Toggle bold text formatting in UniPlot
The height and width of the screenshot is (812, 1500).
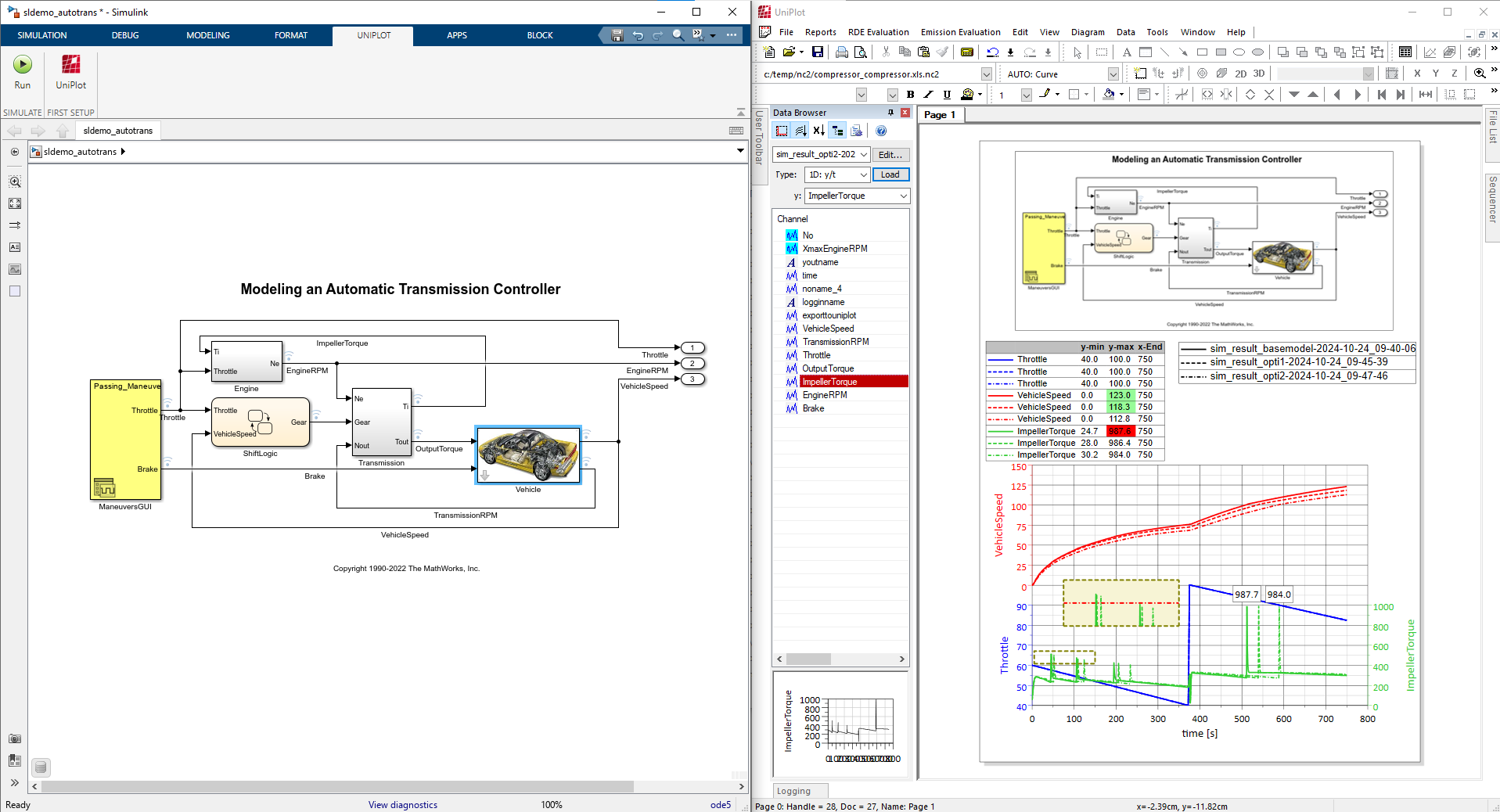click(x=910, y=95)
